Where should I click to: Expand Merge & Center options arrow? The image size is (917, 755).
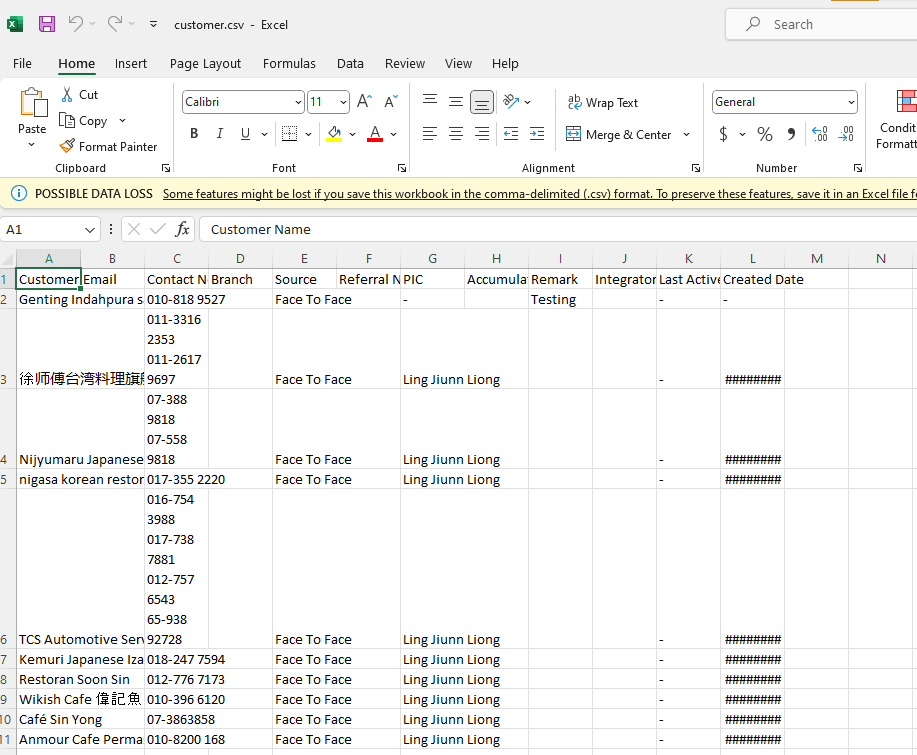click(x=687, y=135)
